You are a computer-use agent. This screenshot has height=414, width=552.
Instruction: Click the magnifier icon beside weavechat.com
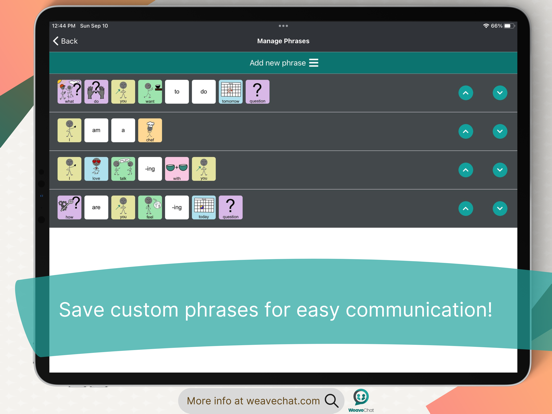pos(331,401)
